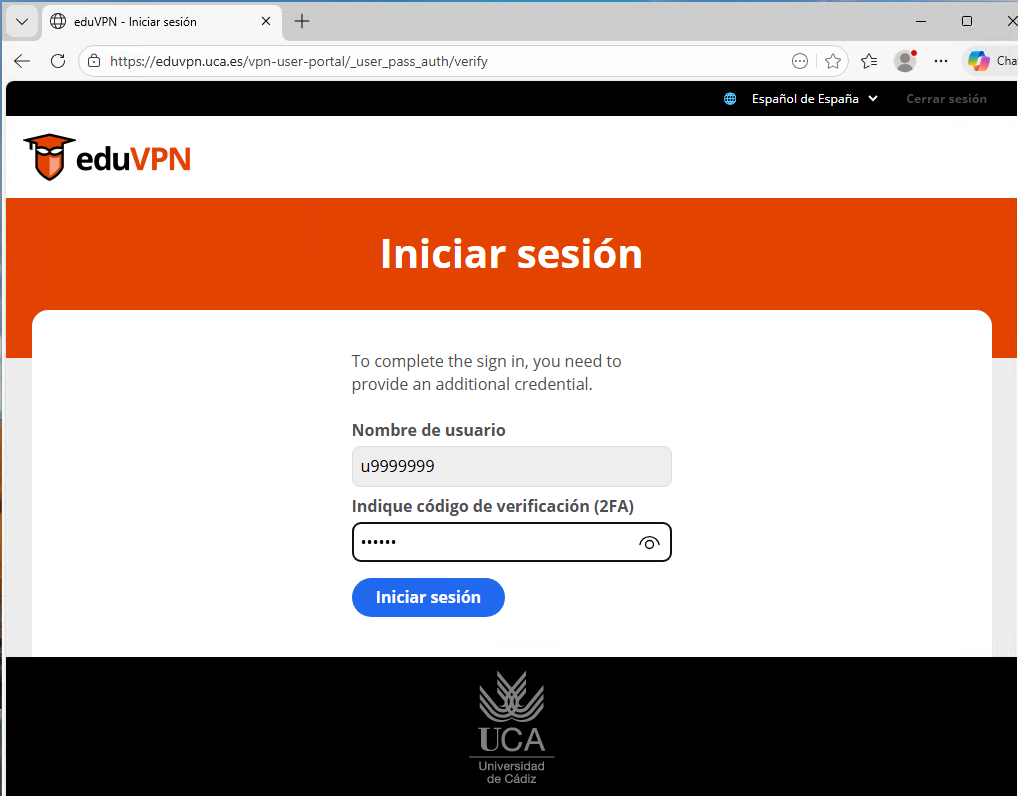This screenshot has height=796, width=1018.
Task: Click the lock icon for site information
Action: coord(94,61)
